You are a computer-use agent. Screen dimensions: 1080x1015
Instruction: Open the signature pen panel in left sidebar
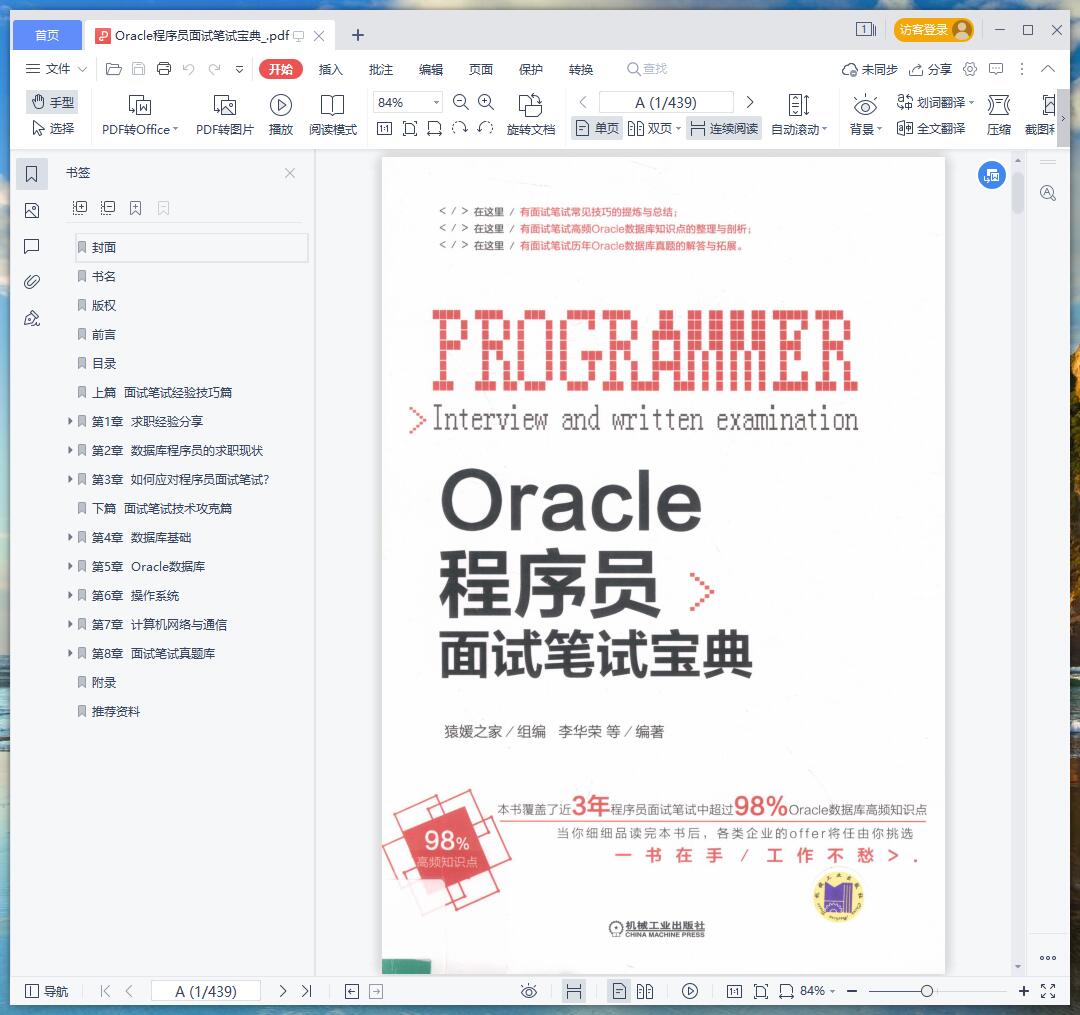pyautogui.click(x=32, y=318)
